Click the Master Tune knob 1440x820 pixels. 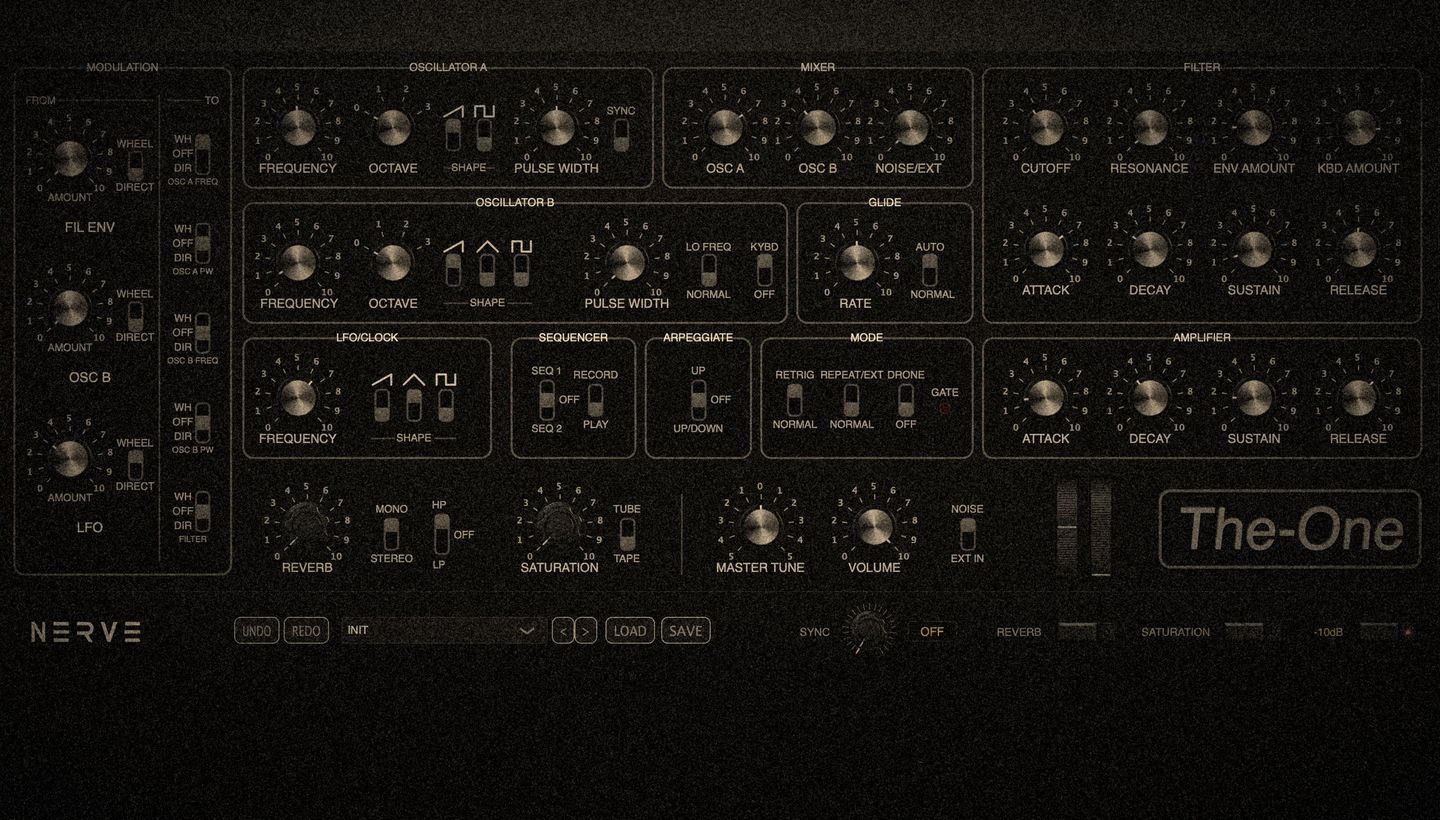click(x=760, y=526)
